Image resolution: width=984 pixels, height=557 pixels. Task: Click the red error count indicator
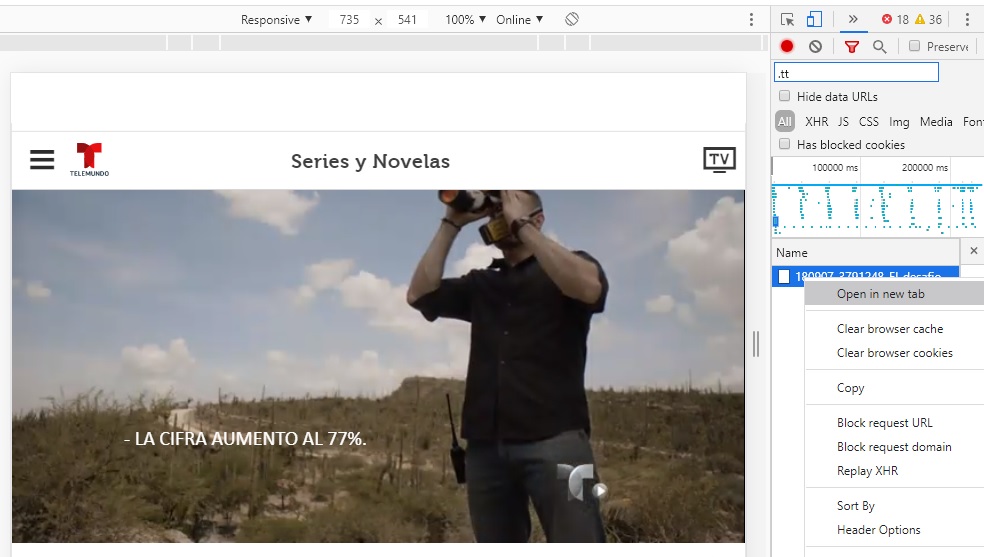click(895, 19)
